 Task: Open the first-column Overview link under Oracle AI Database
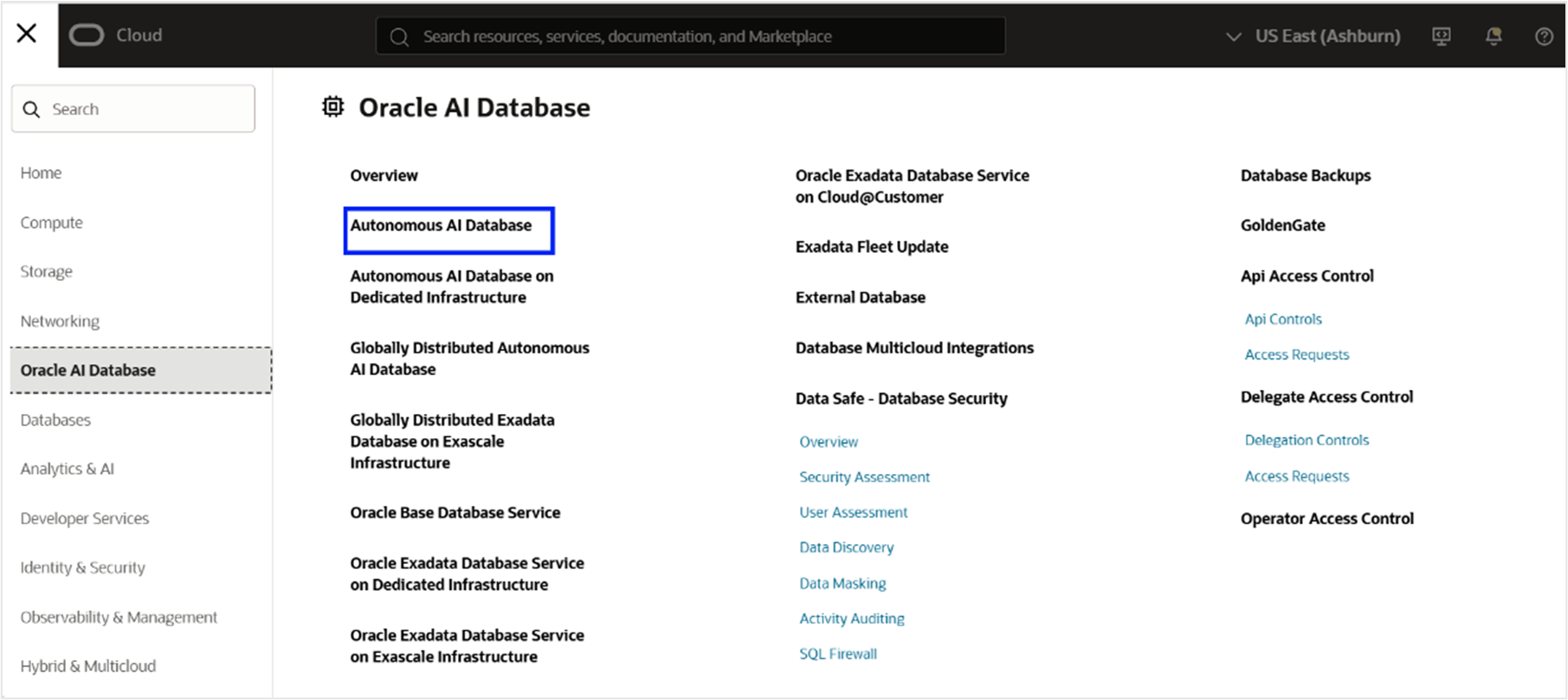coord(384,175)
